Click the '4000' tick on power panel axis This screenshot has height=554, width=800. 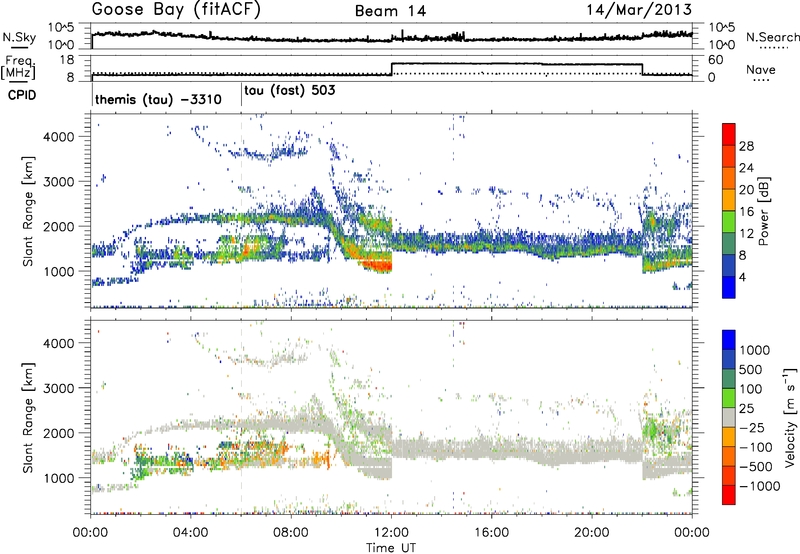point(58,137)
